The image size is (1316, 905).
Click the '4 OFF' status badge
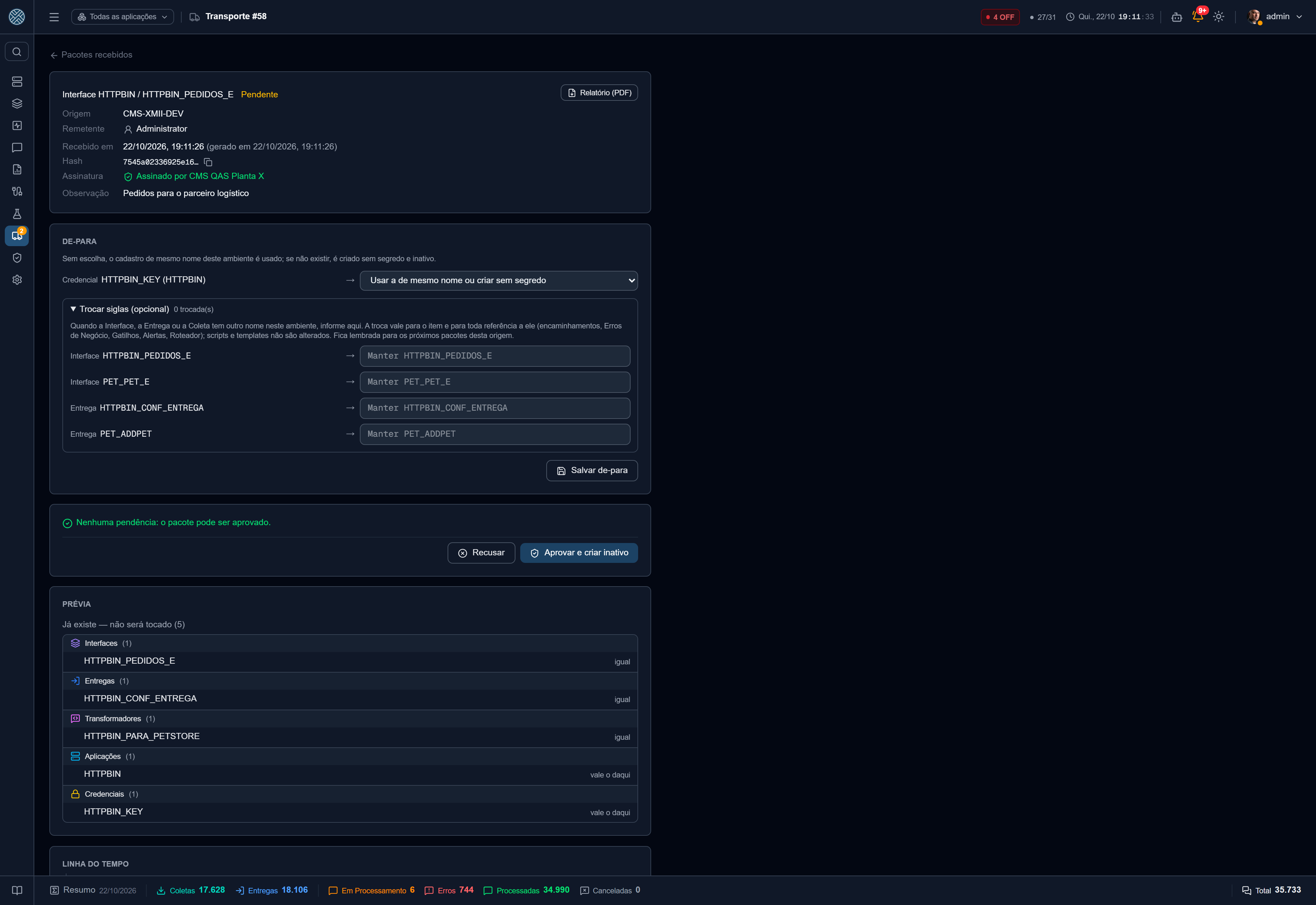tap(1000, 17)
